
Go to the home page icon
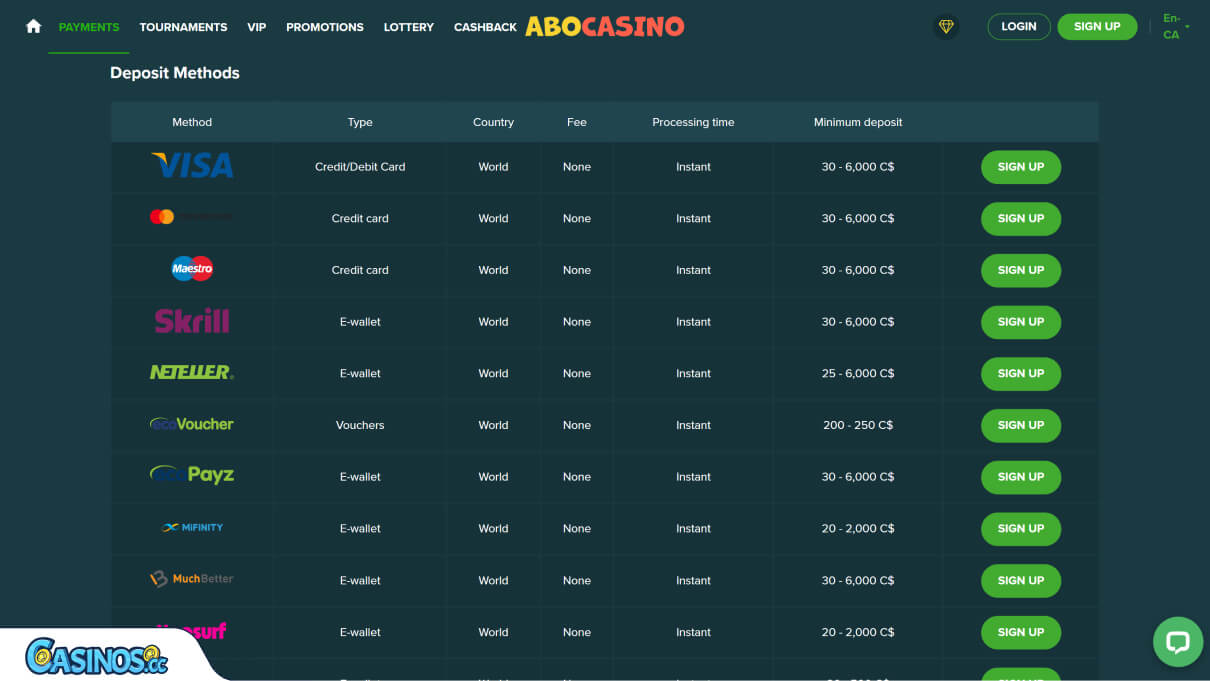pyautogui.click(x=33, y=27)
